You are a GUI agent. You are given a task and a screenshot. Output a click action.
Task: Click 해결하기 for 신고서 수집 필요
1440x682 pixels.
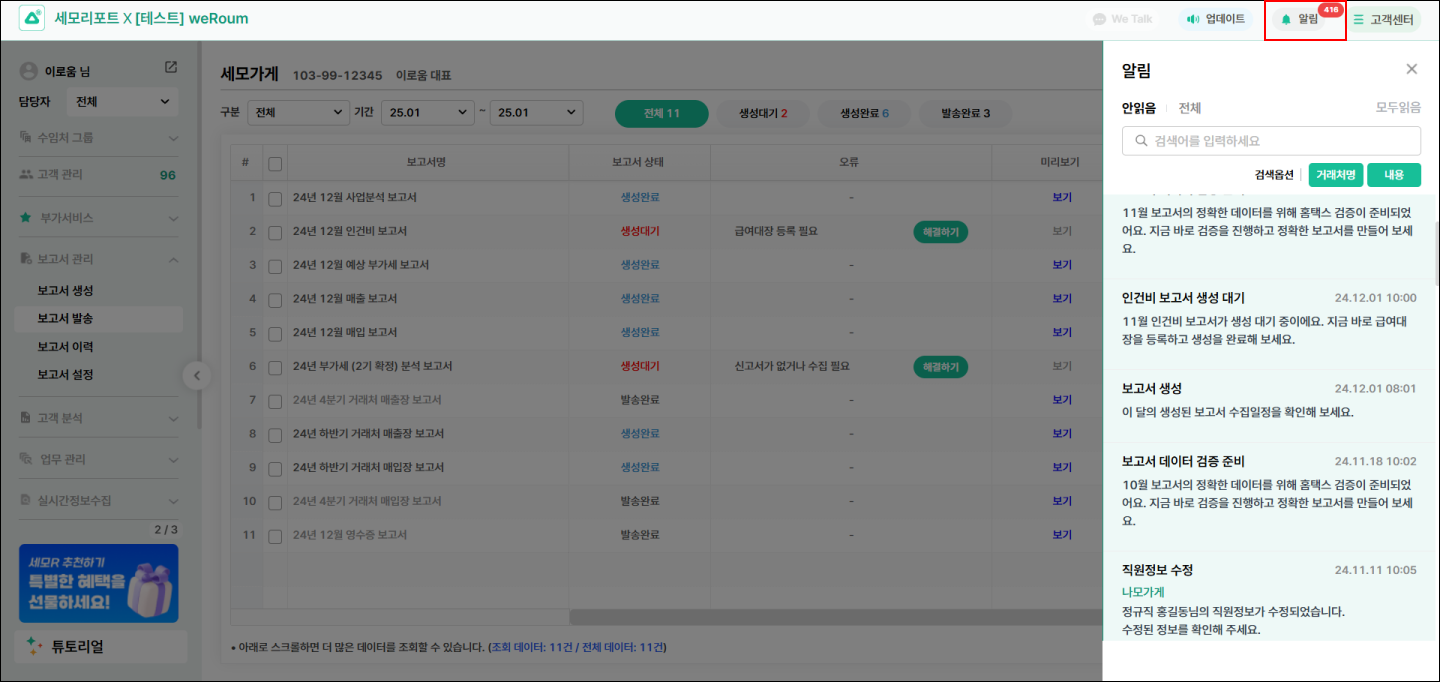pyautogui.click(x=940, y=367)
